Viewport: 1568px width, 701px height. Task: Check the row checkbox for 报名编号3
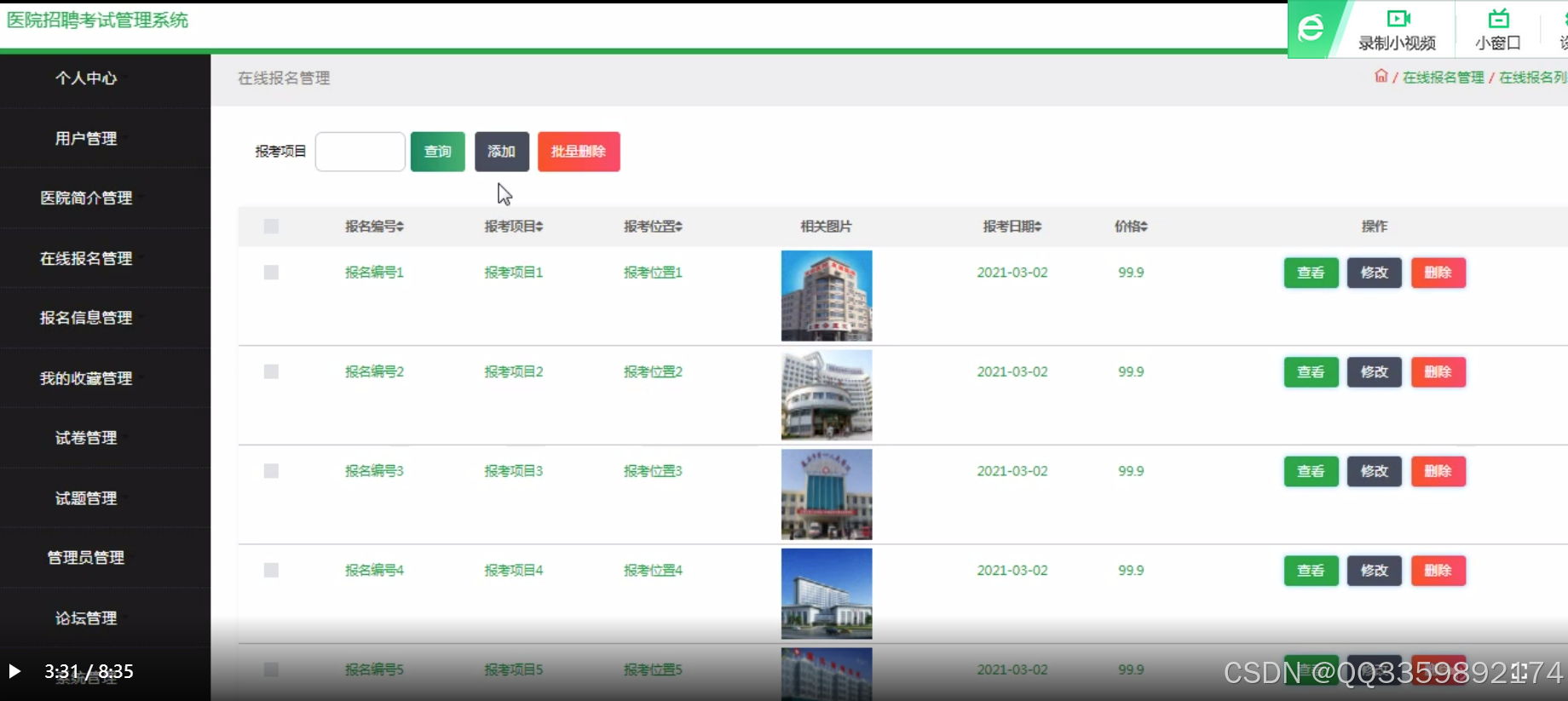[x=271, y=471]
